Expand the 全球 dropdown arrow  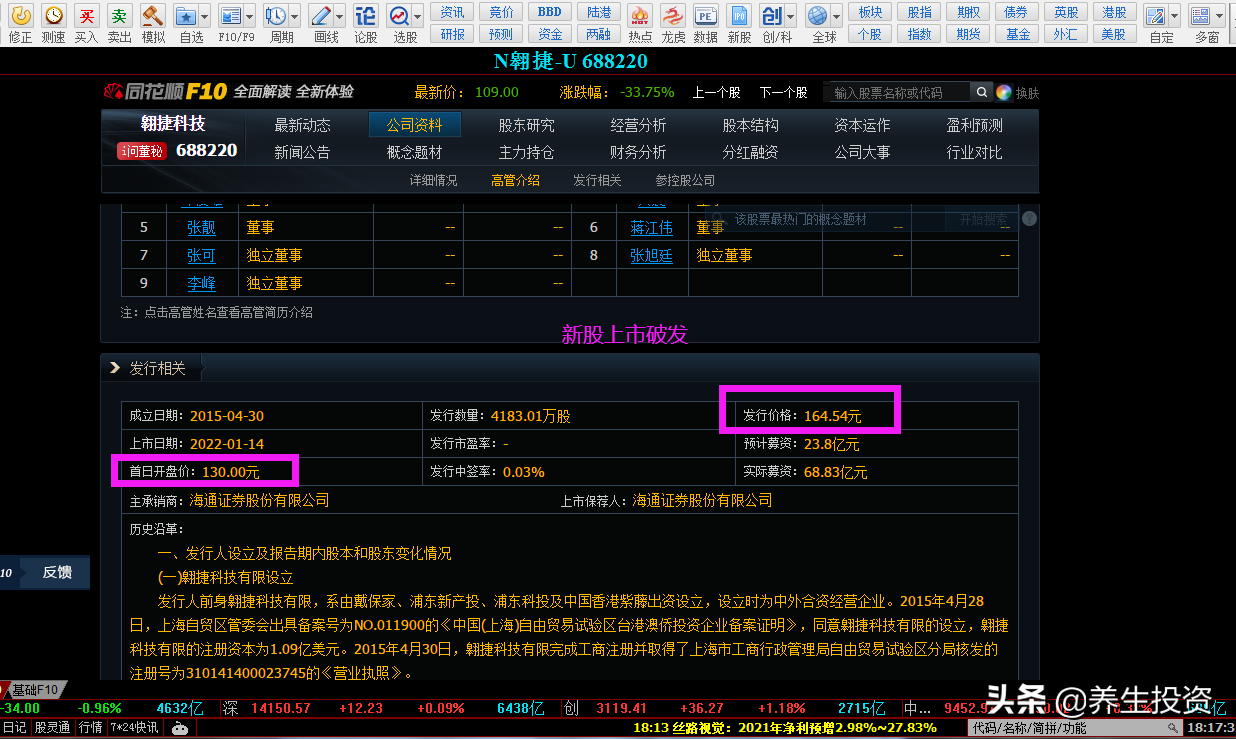point(836,17)
